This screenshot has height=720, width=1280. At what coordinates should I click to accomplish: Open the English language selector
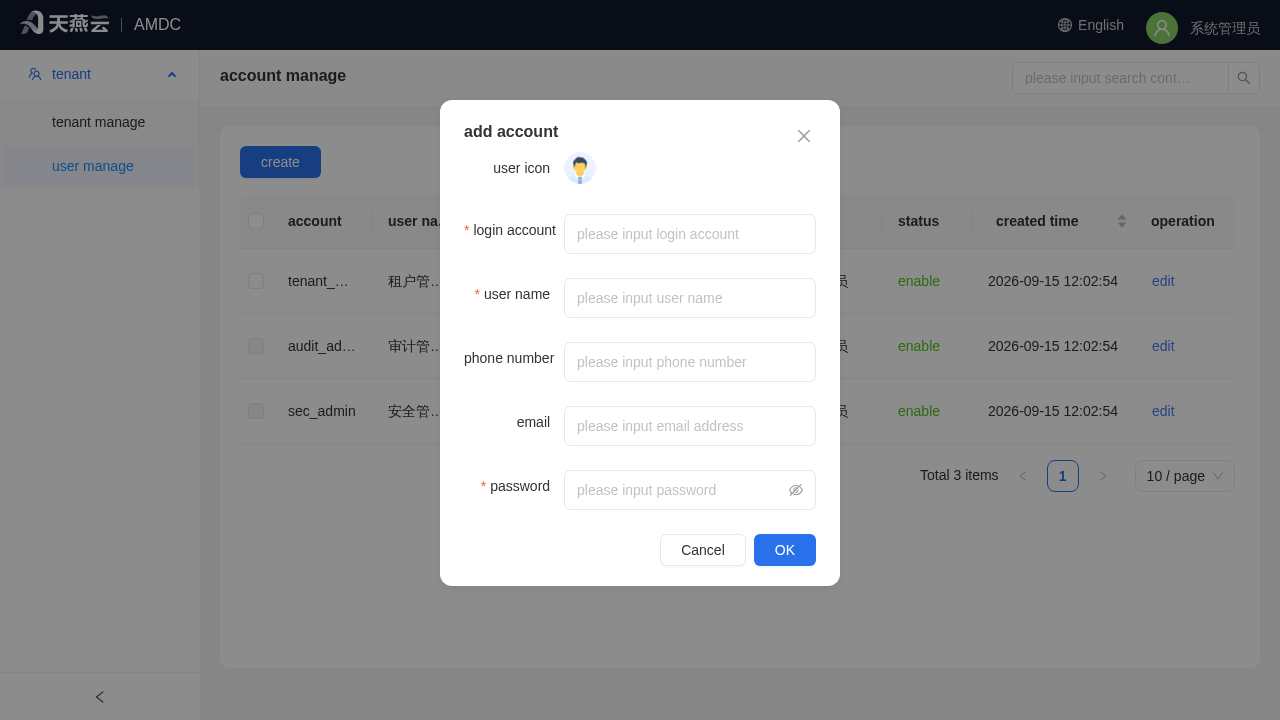pyautogui.click(x=1091, y=25)
